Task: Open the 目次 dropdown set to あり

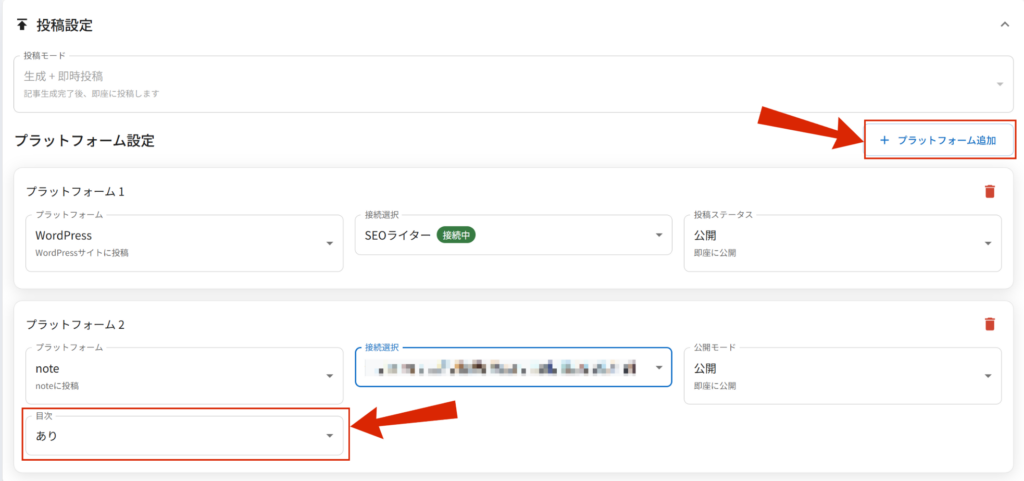Action: [184, 436]
